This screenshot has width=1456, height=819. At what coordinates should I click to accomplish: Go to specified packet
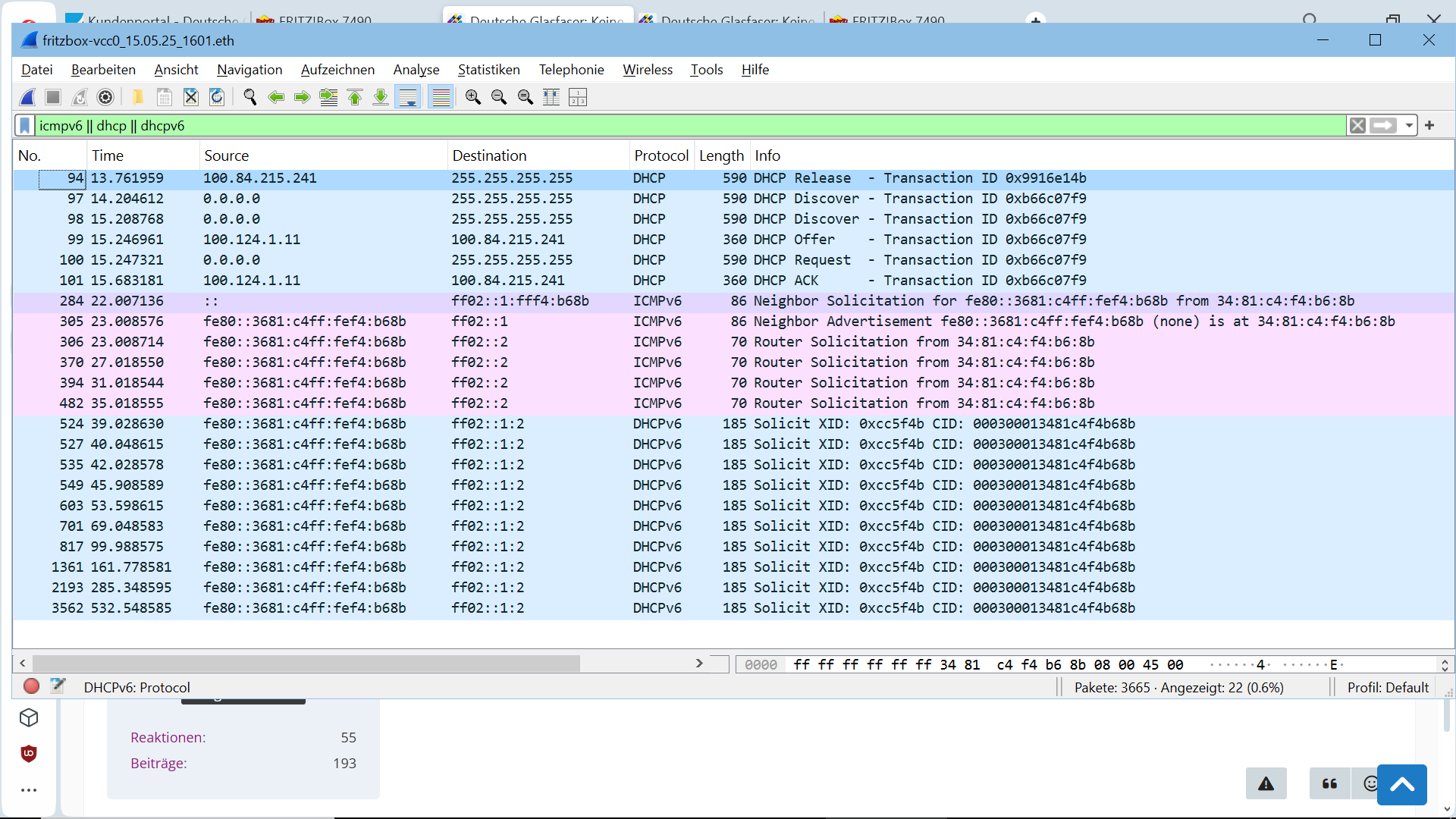tap(328, 97)
